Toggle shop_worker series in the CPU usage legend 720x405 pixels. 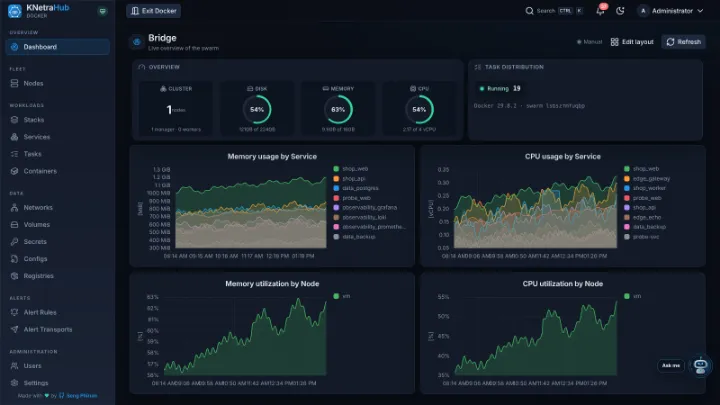click(645, 188)
